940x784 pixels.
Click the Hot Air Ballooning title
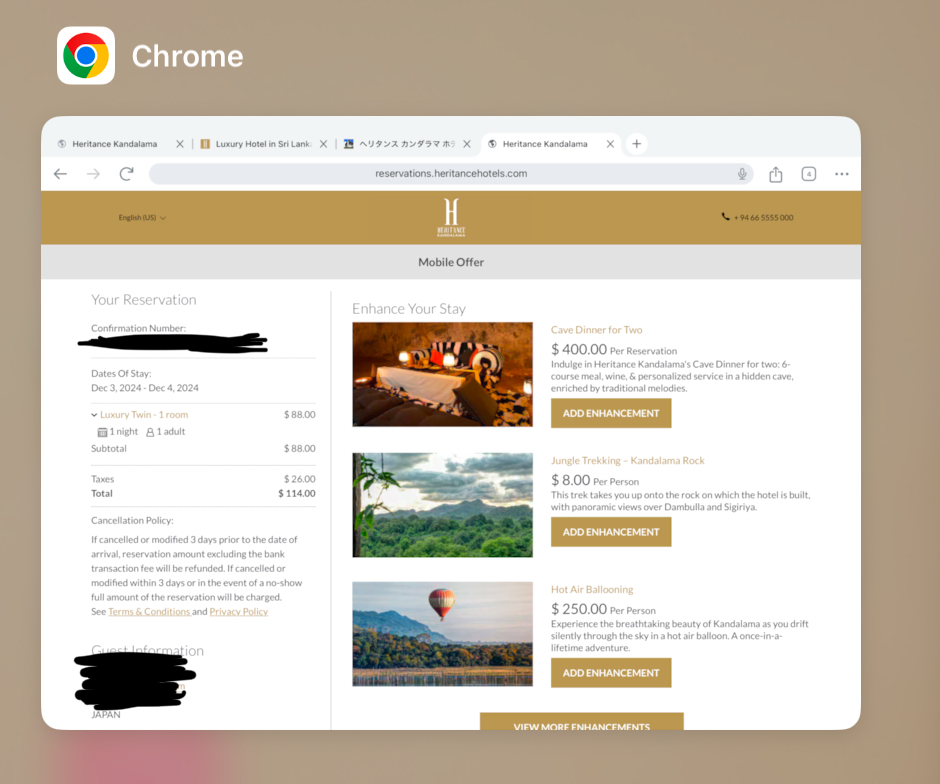pos(592,589)
